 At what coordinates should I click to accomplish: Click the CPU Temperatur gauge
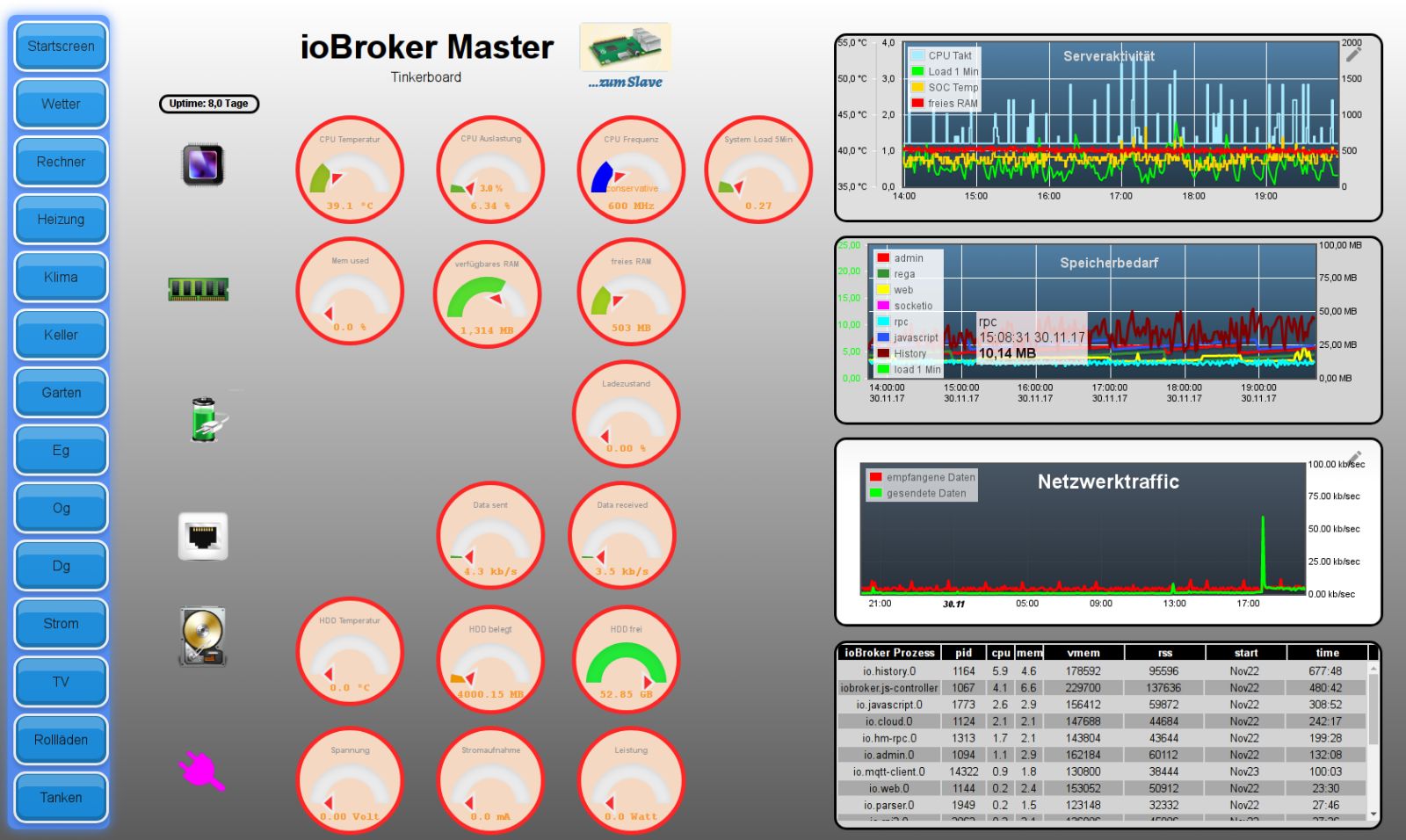pyautogui.click(x=350, y=170)
